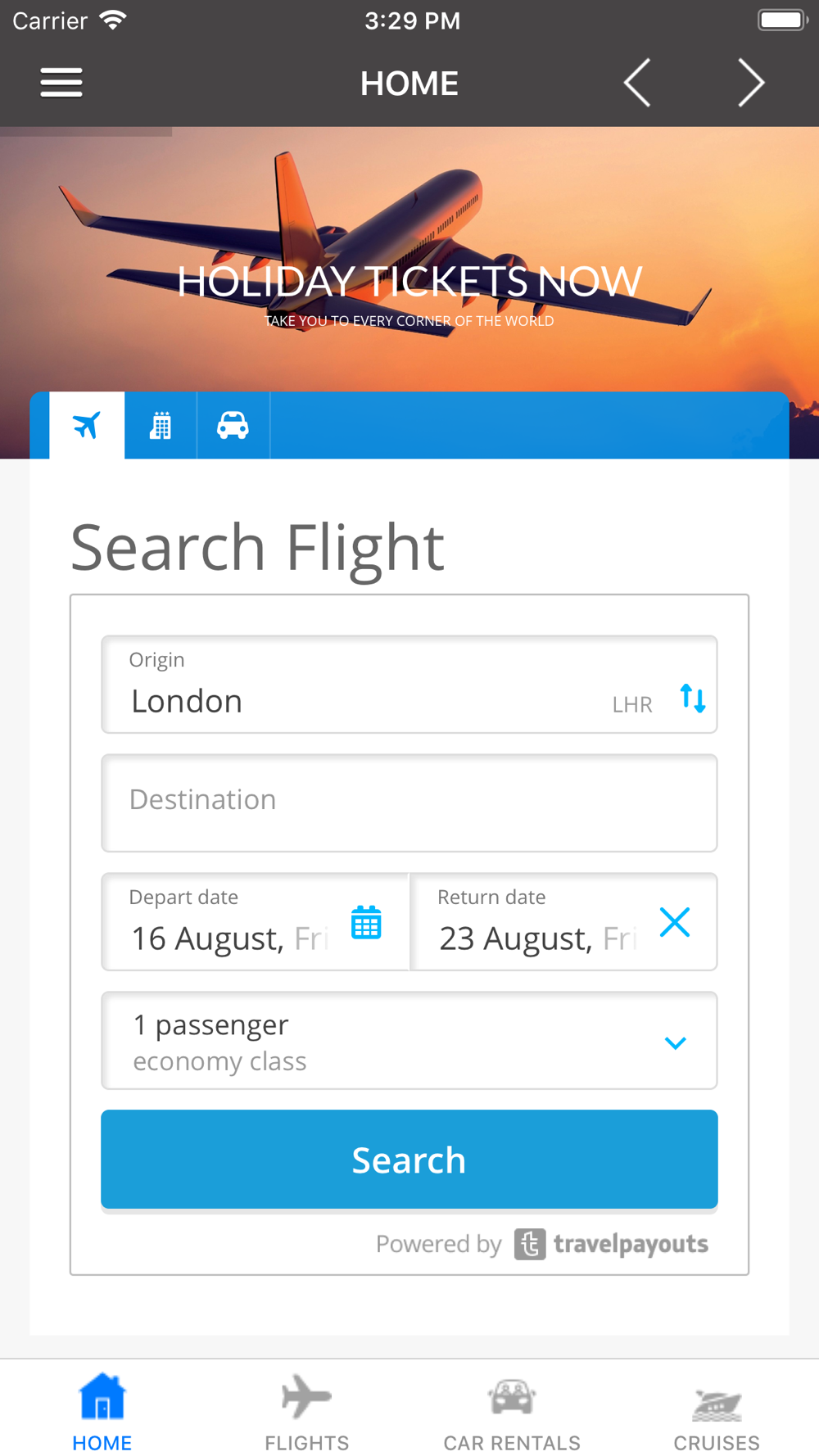Image resolution: width=819 pixels, height=1456 pixels.
Task: Open the depart date calendar icon
Action: pos(366,922)
